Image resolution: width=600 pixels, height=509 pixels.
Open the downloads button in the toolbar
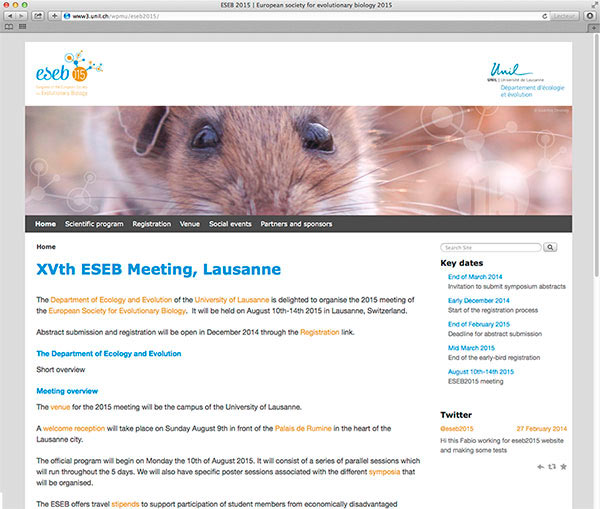tap(590, 16)
